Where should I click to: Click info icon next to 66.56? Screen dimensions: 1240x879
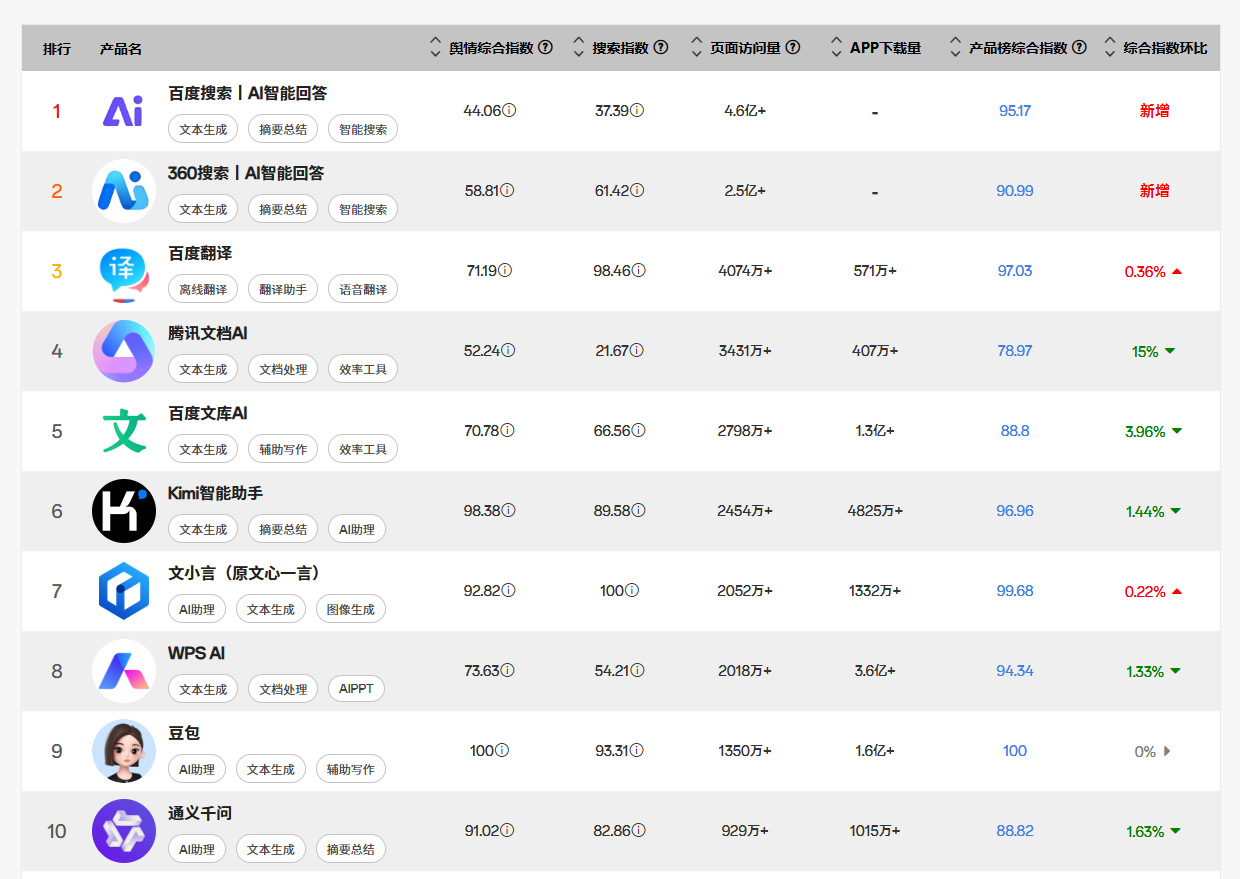tap(638, 431)
